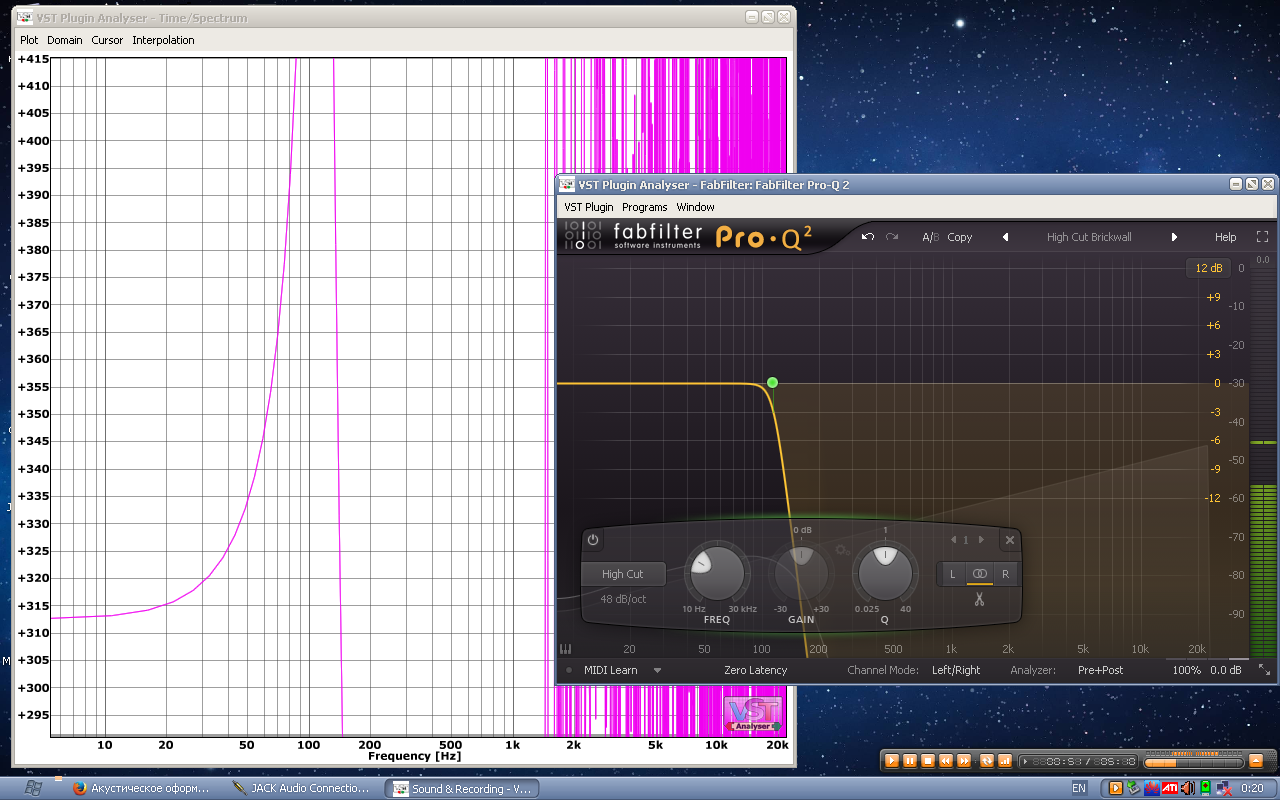The image size is (1280, 800).
Task: Open the Zero Latency processing mode menu
Action: (755, 670)
